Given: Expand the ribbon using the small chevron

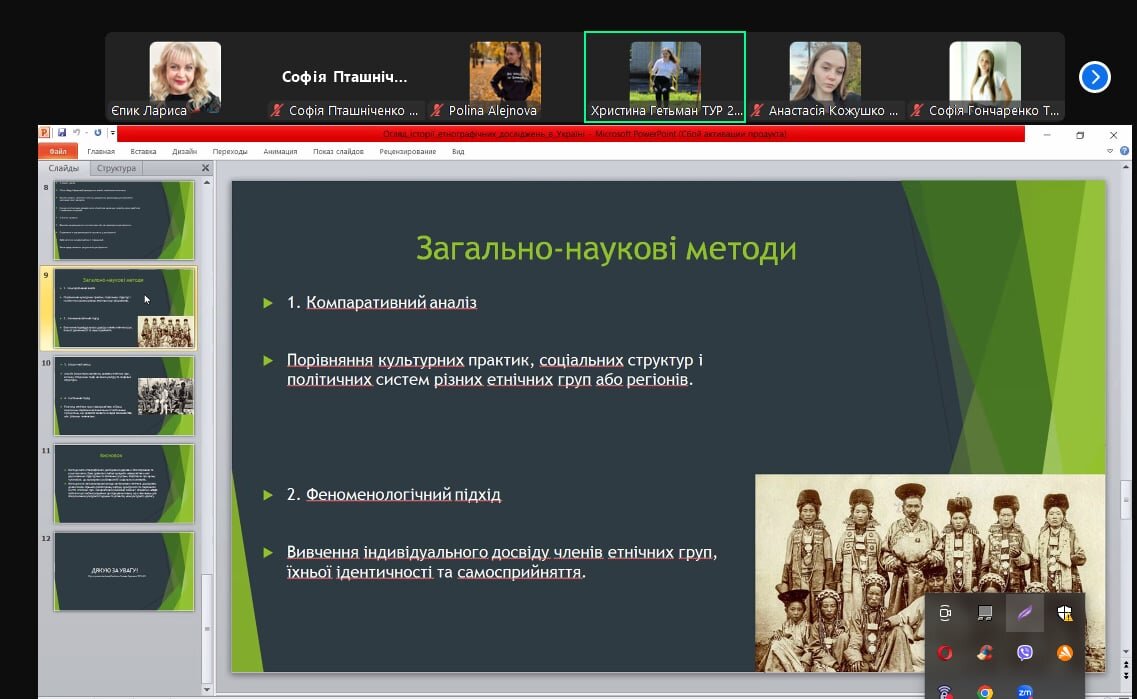Looking at the screenshot, I should [x=1109, y=152].
